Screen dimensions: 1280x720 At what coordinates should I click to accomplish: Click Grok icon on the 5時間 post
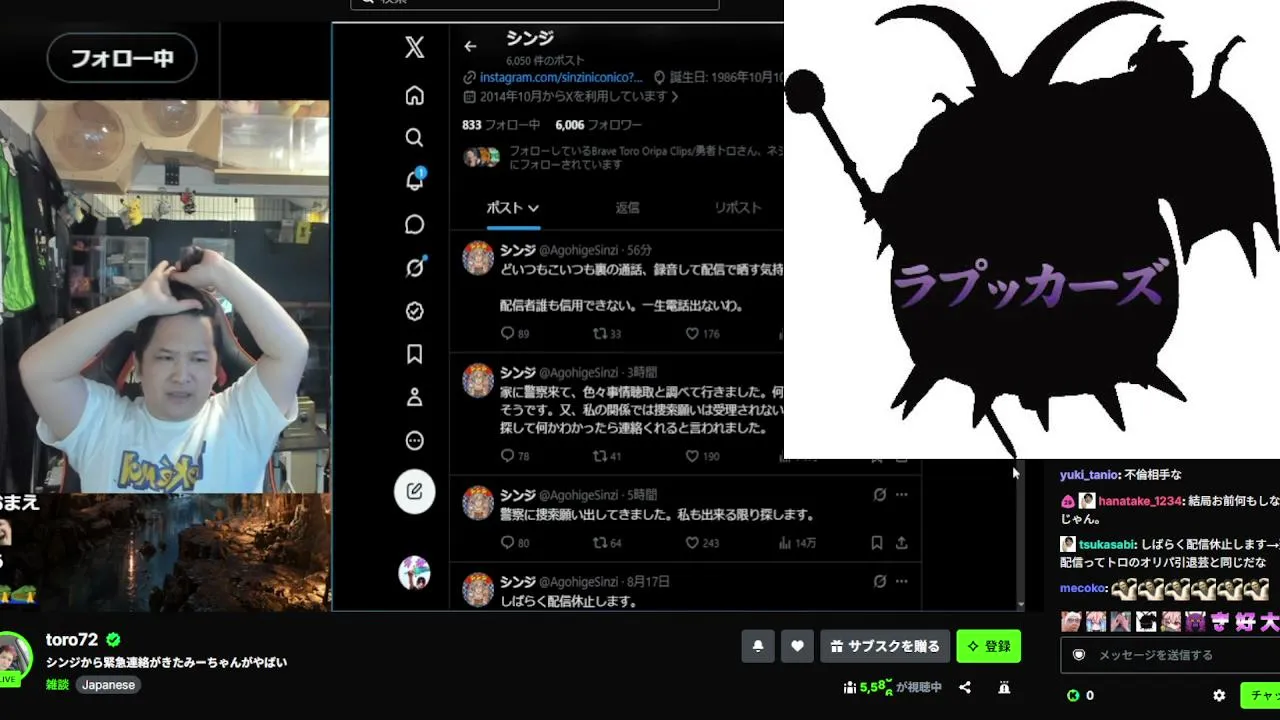(x=879, y=495)
